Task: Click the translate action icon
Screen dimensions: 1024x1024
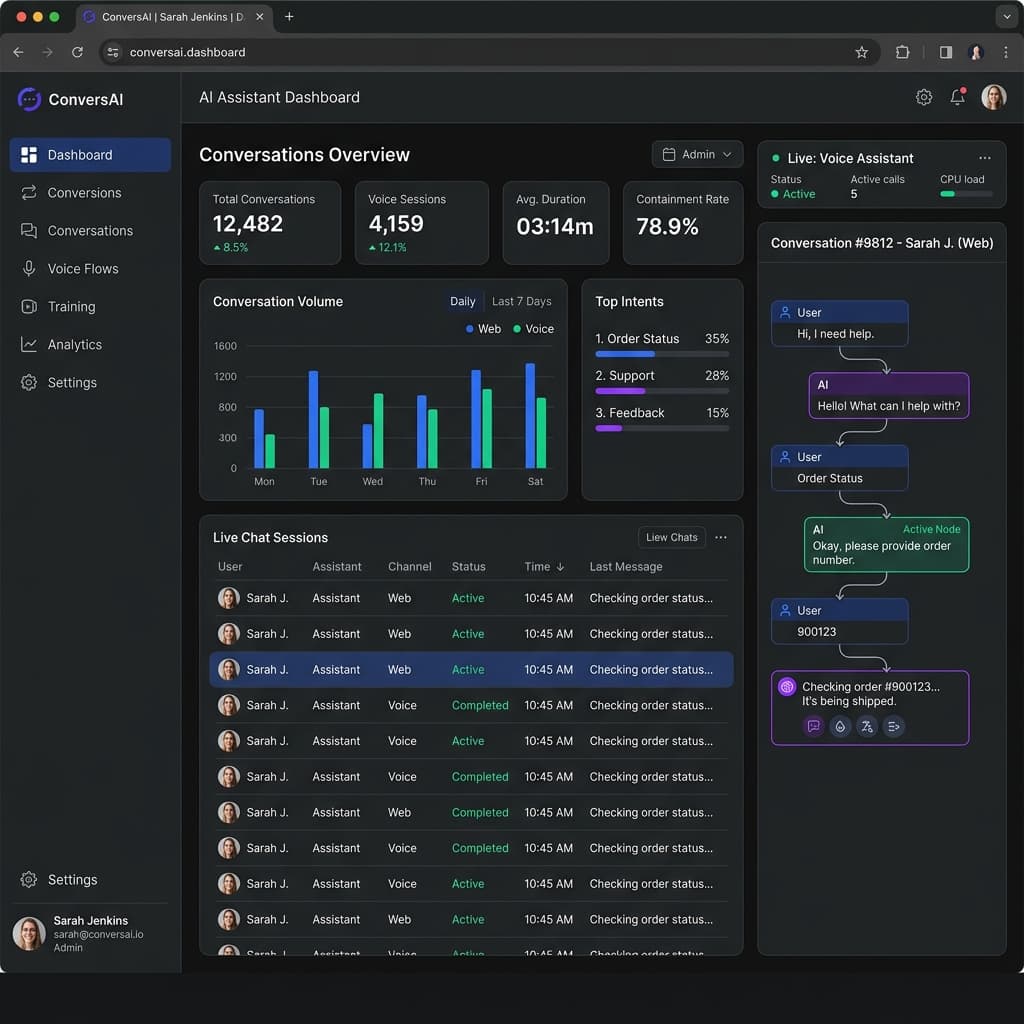Action: point(867,726)
